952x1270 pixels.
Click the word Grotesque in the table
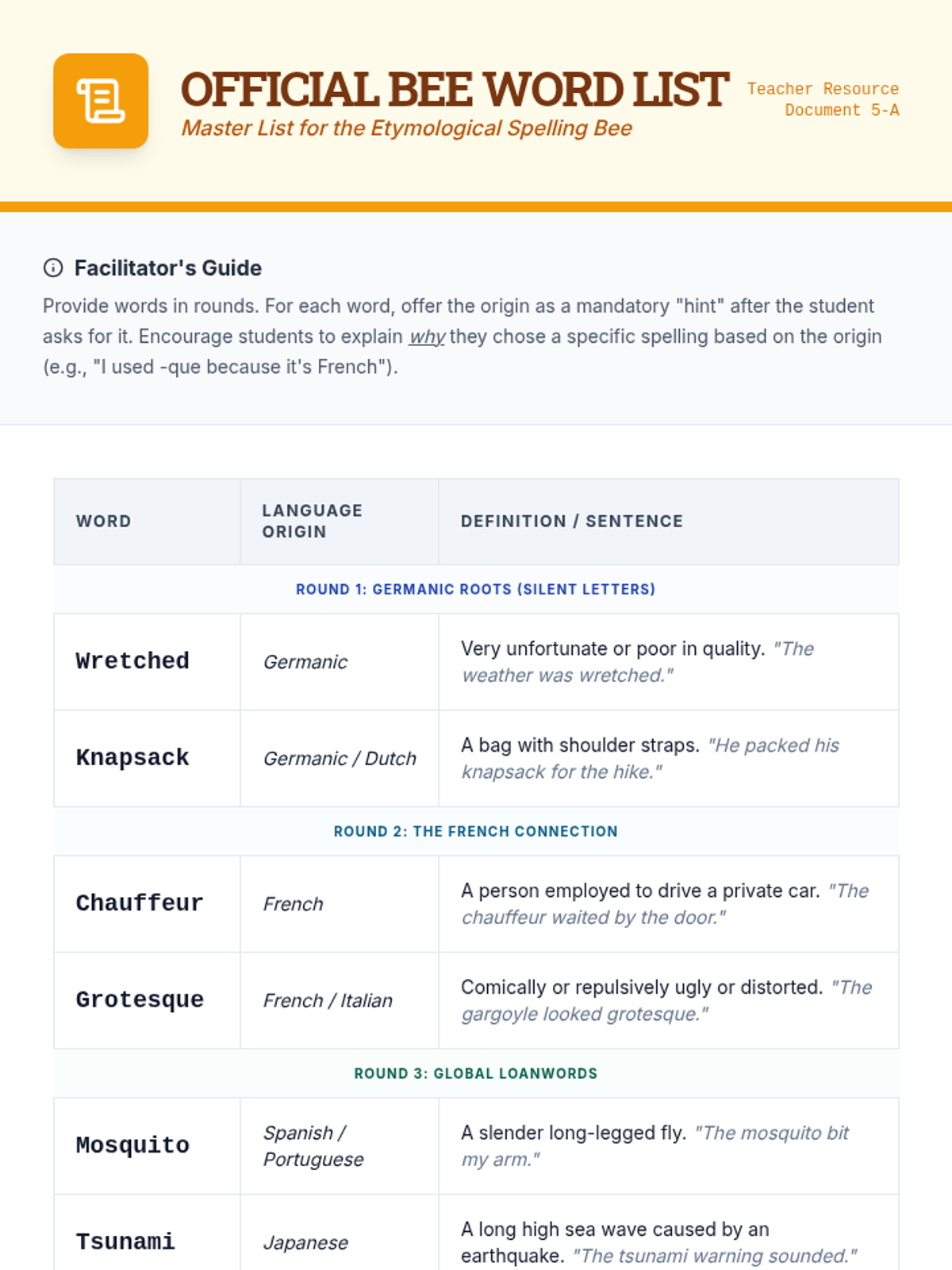coord(140,1000)
